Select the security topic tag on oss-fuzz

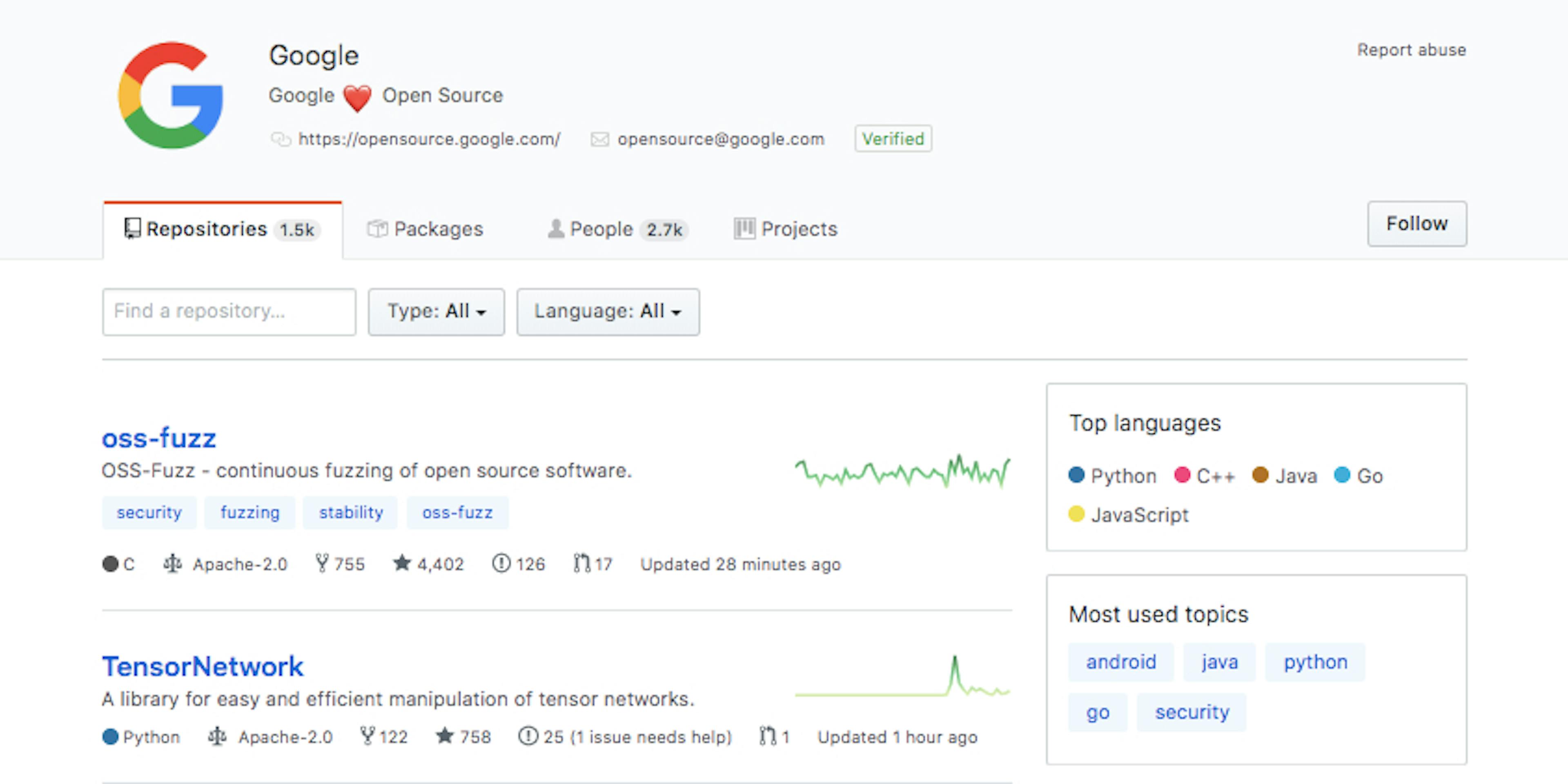coord(149,512)
